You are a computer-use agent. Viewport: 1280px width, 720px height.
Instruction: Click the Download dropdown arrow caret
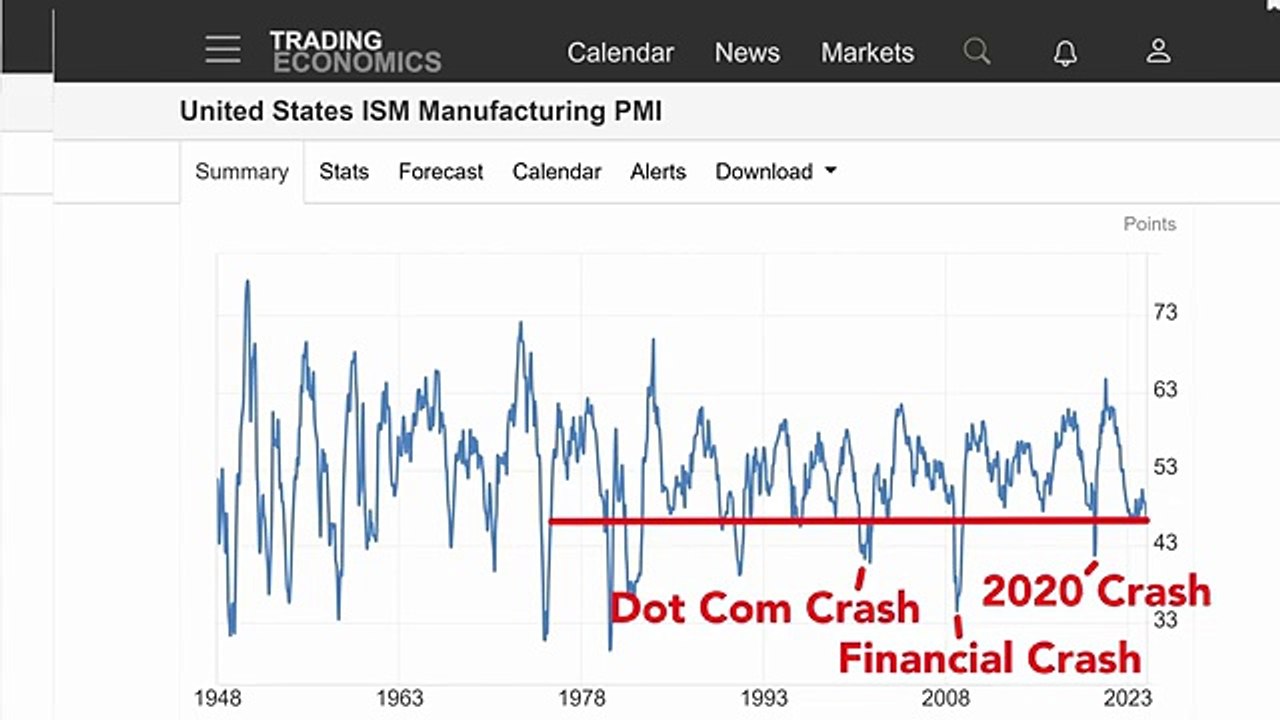(830, 171)
